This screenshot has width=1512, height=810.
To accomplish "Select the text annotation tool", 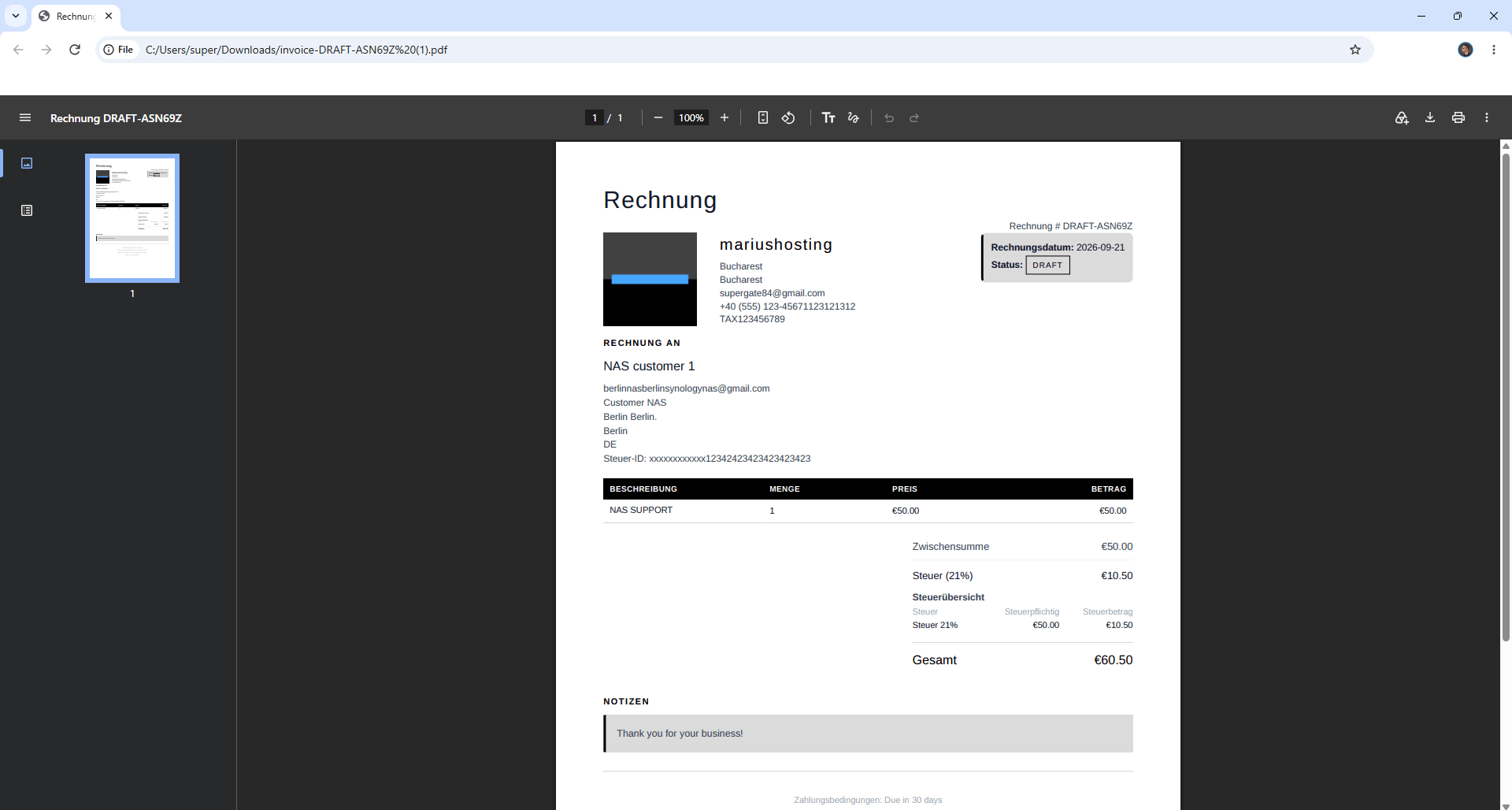I will (x=828, y=117).
